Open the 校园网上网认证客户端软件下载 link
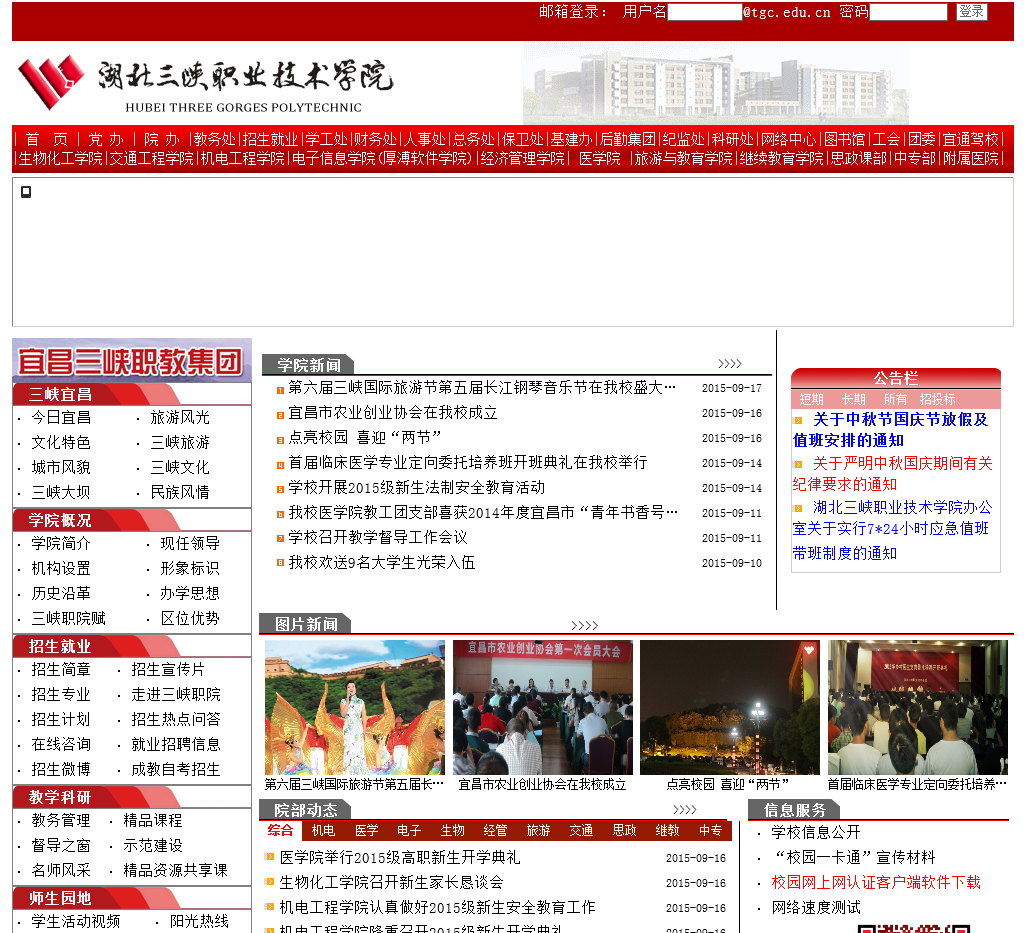The image size is (1026, 933). (x=876, y=883)
